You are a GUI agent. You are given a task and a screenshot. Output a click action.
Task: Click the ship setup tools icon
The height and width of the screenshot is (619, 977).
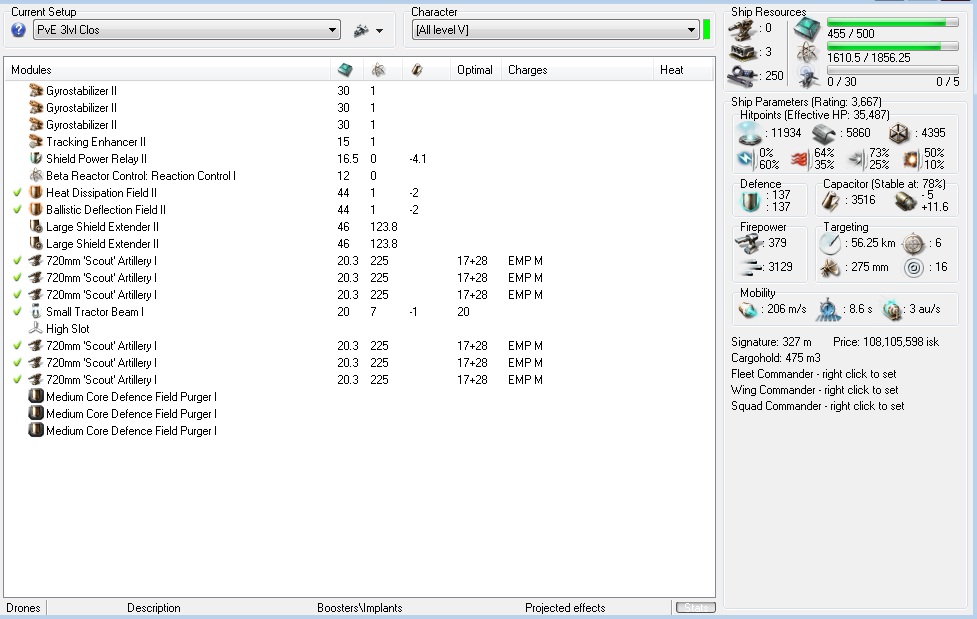(x=361, y=31)
